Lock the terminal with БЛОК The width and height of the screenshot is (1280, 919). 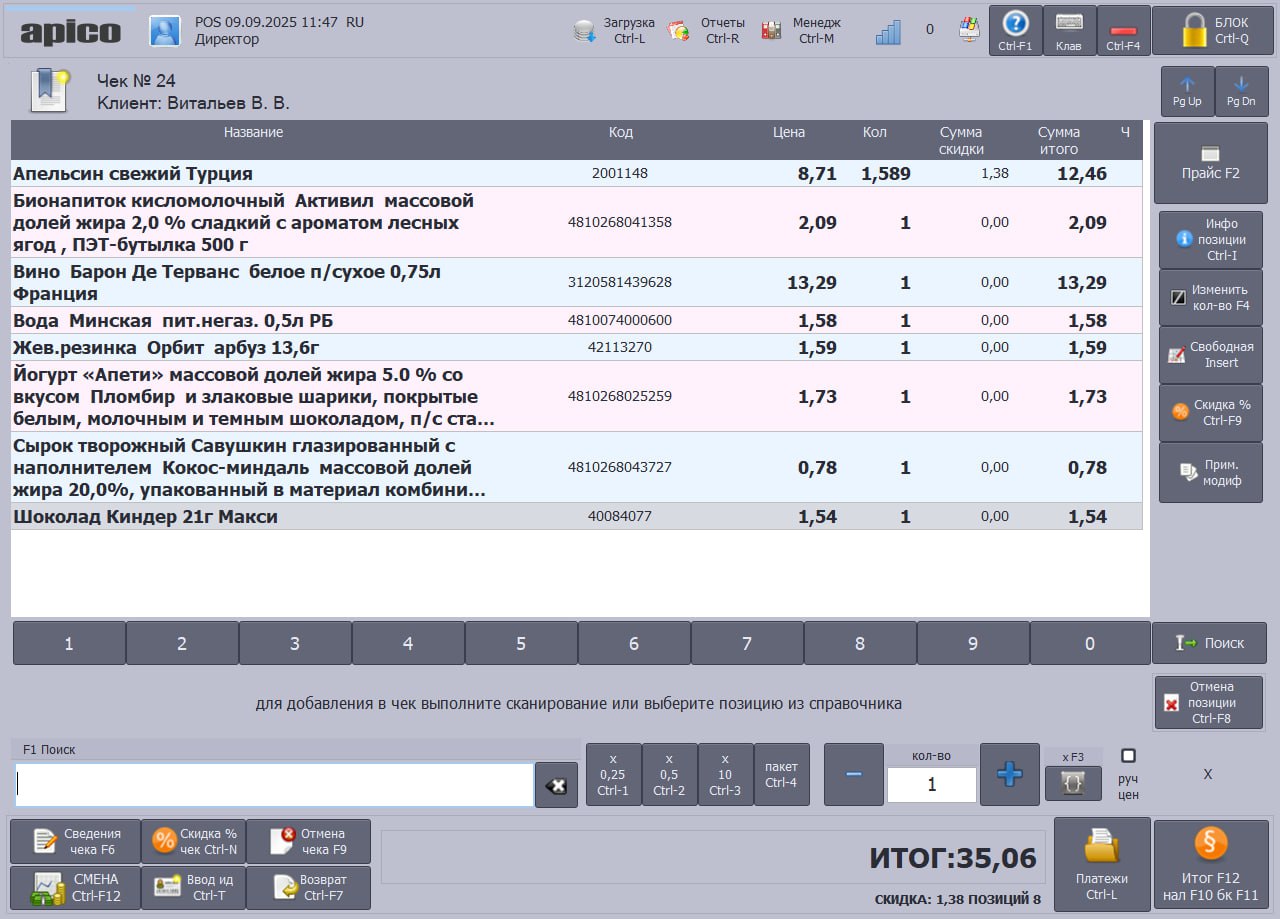tap(1212, 30)
